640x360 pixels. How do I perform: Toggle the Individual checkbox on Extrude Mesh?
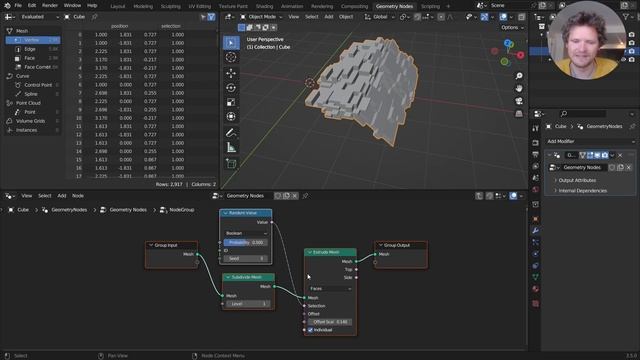coord(310,330)
